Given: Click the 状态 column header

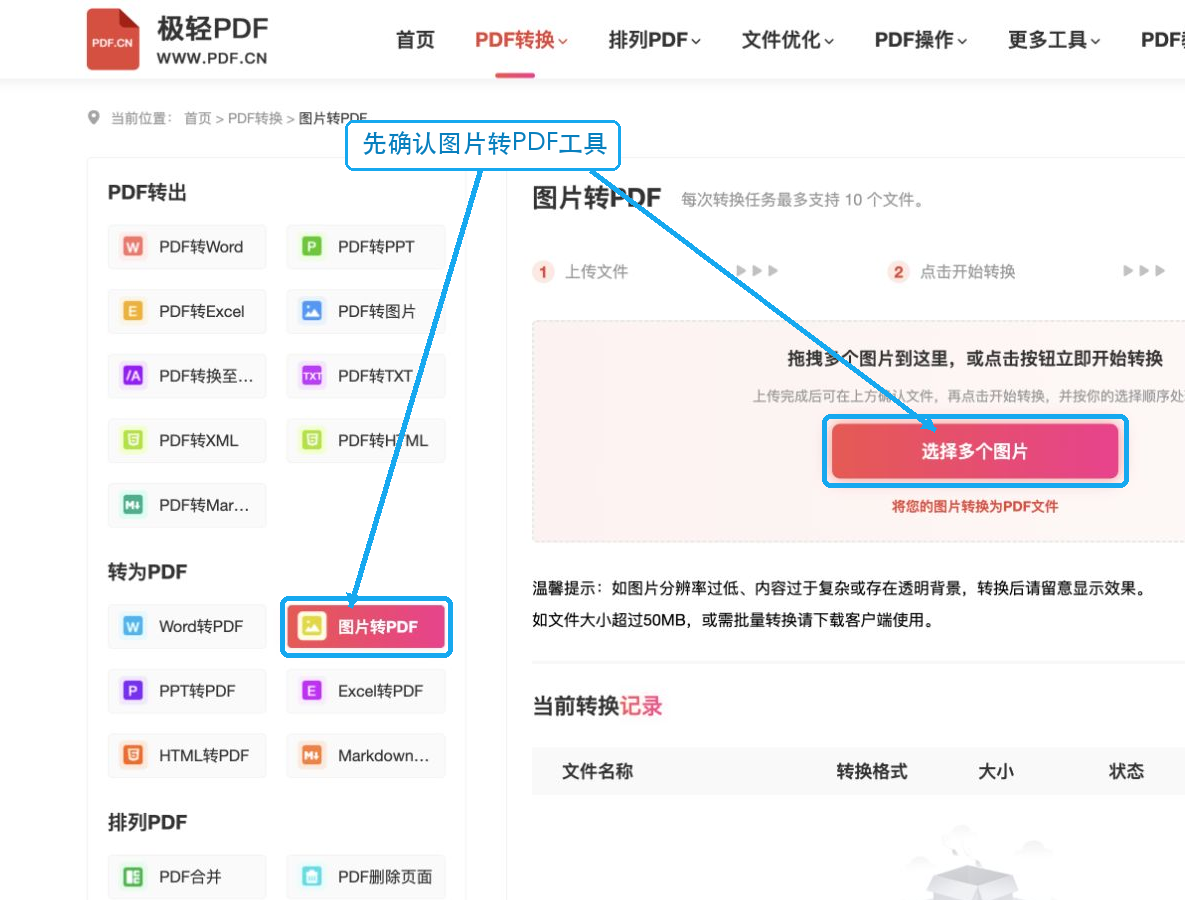Looking at the screenshot, I should tap(1126, 771).
